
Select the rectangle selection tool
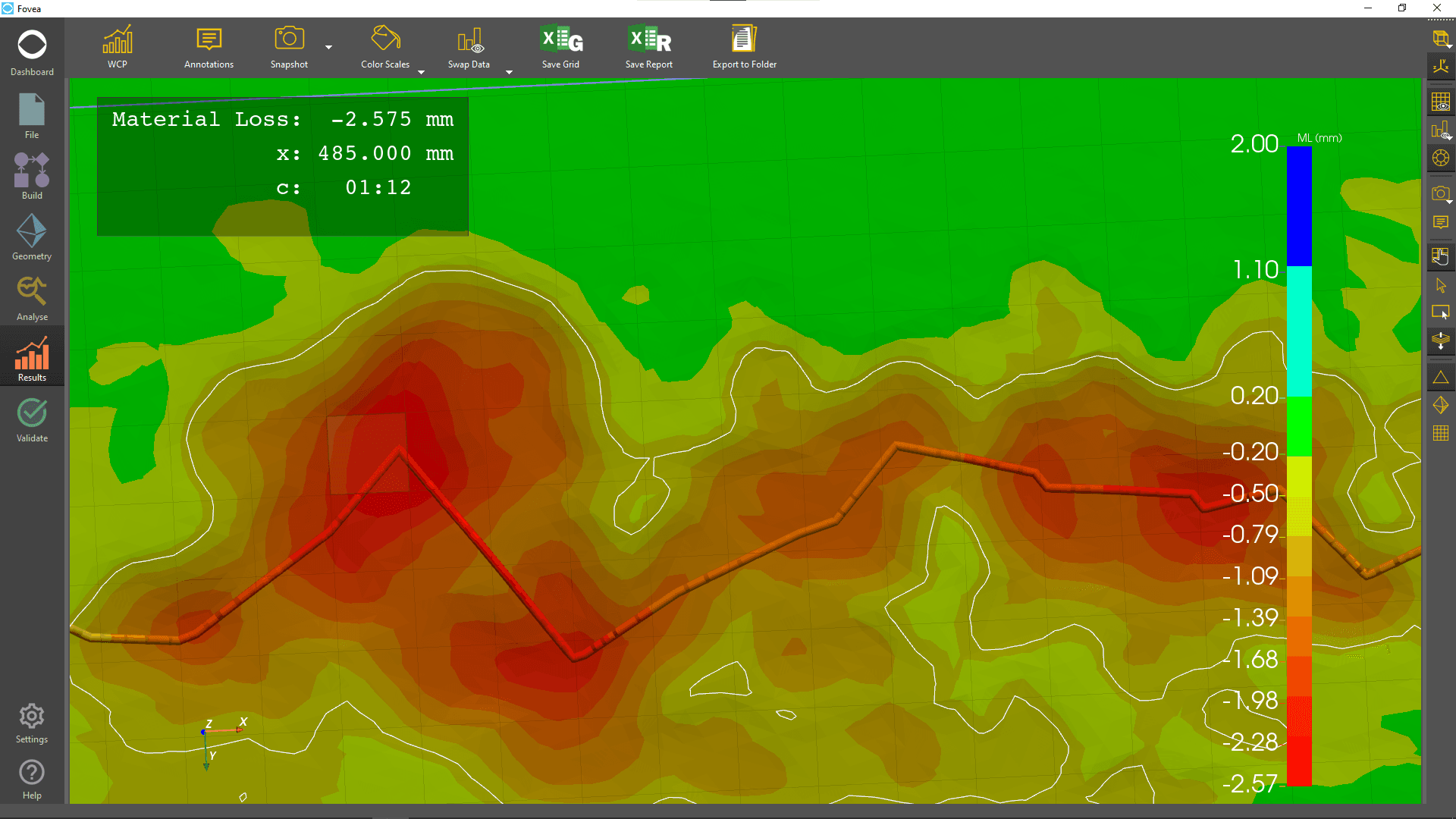pos(1441,312)
